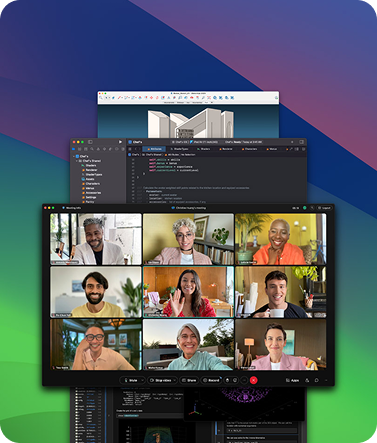Toggle Stop video in the meeting

coord(160,380)
